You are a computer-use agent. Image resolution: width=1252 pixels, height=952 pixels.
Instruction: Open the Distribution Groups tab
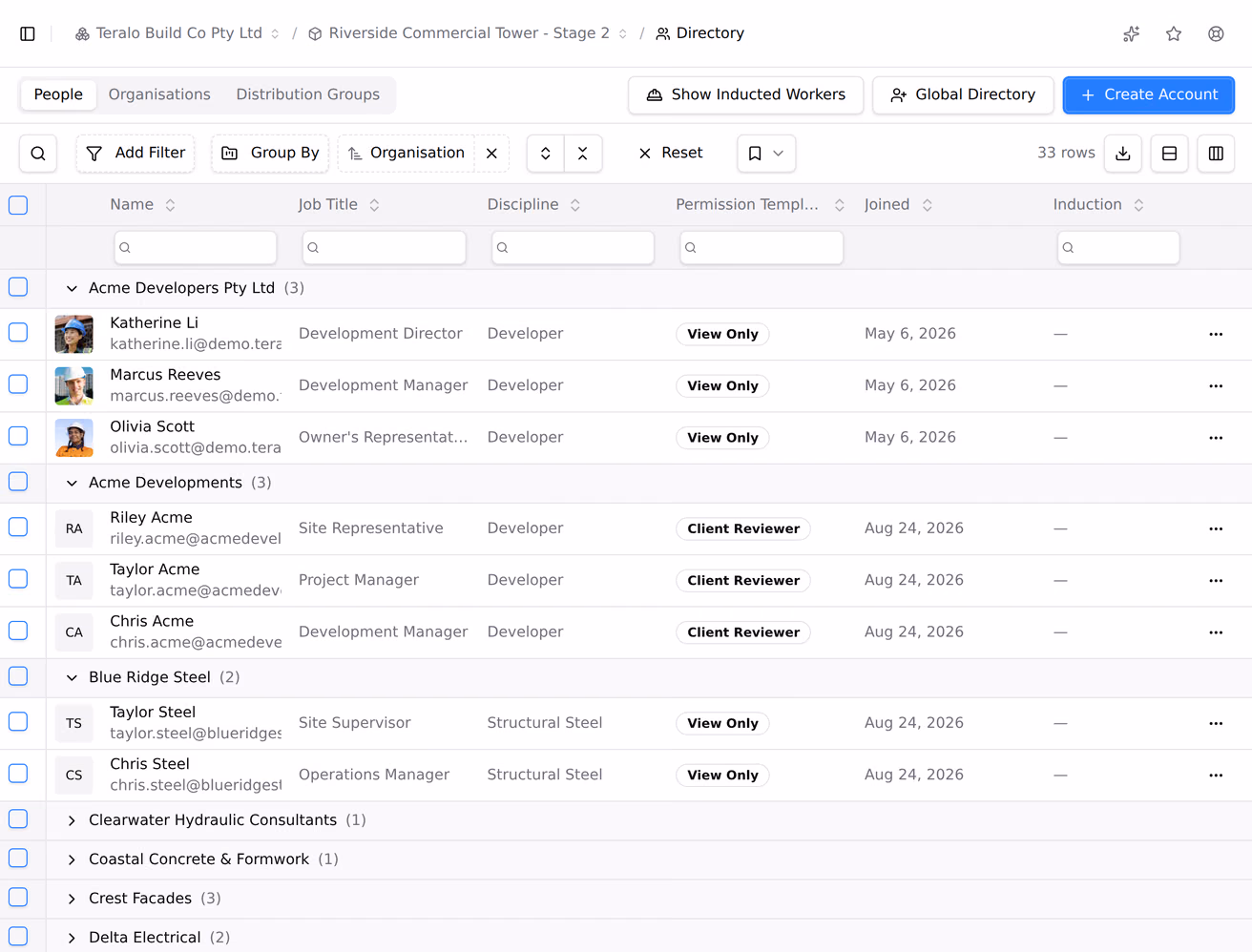[x=307, y=94]
